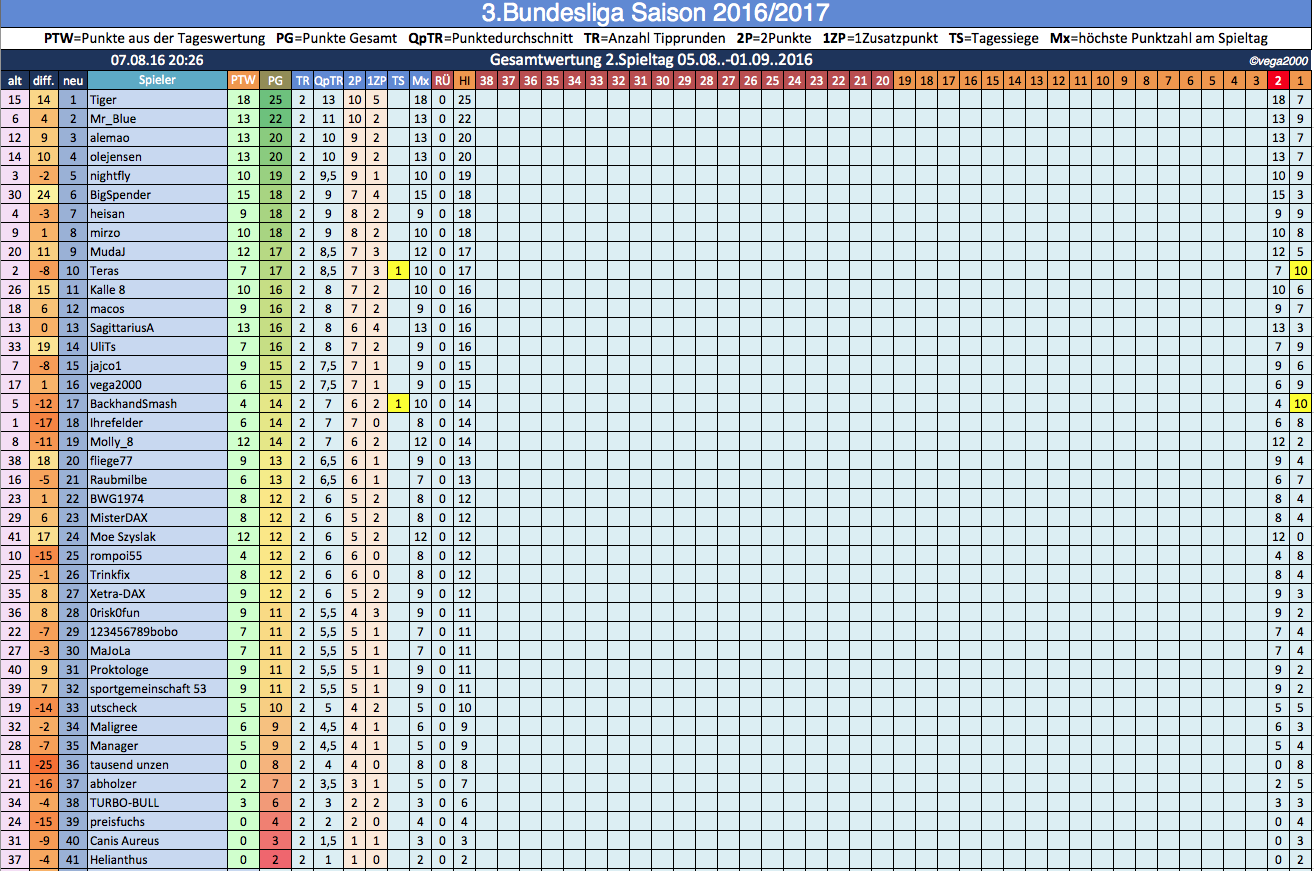
Task: Click yellow TS cell in BackhandSmash row
Action: 398,404
